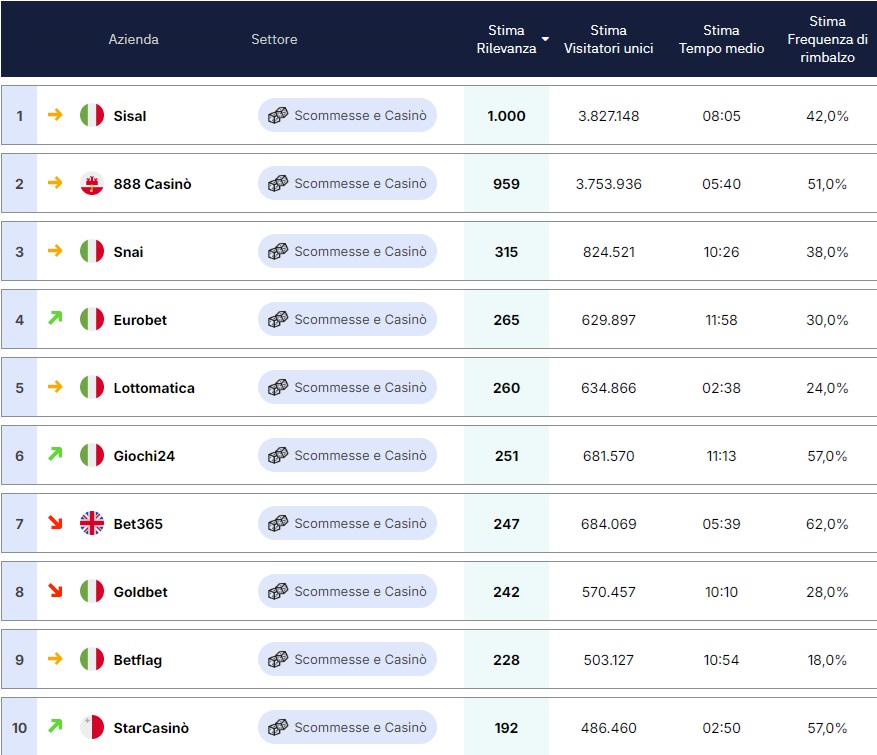This screenshot has height=755, width=877.
Task: Click the green up arrow in StarCasinò row
Action: (55, 726)
